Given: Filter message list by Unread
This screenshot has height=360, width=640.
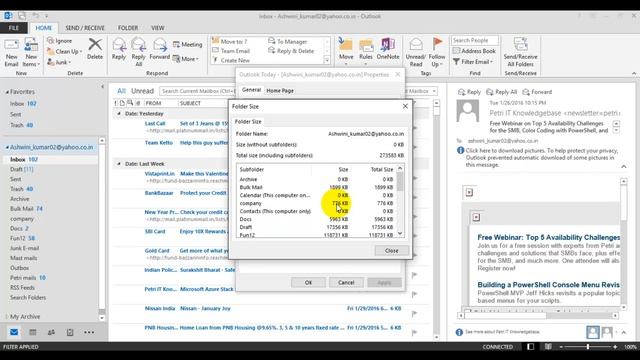Looking at the screenshot, I should (x=142, y=91).
